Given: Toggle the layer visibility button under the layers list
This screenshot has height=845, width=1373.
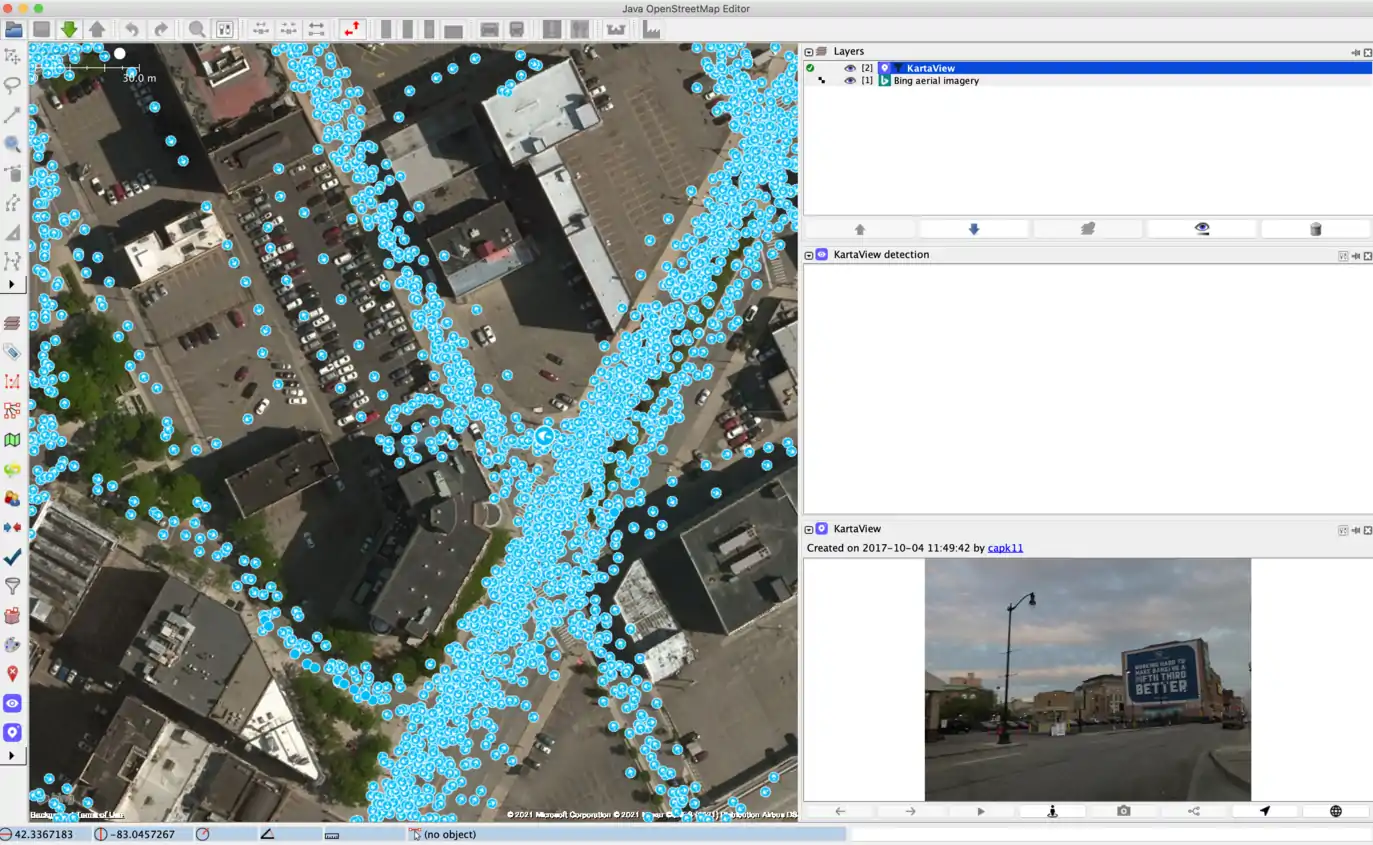Looking at the screenshot, I should pyautogui.click(x=1201, y=229).
